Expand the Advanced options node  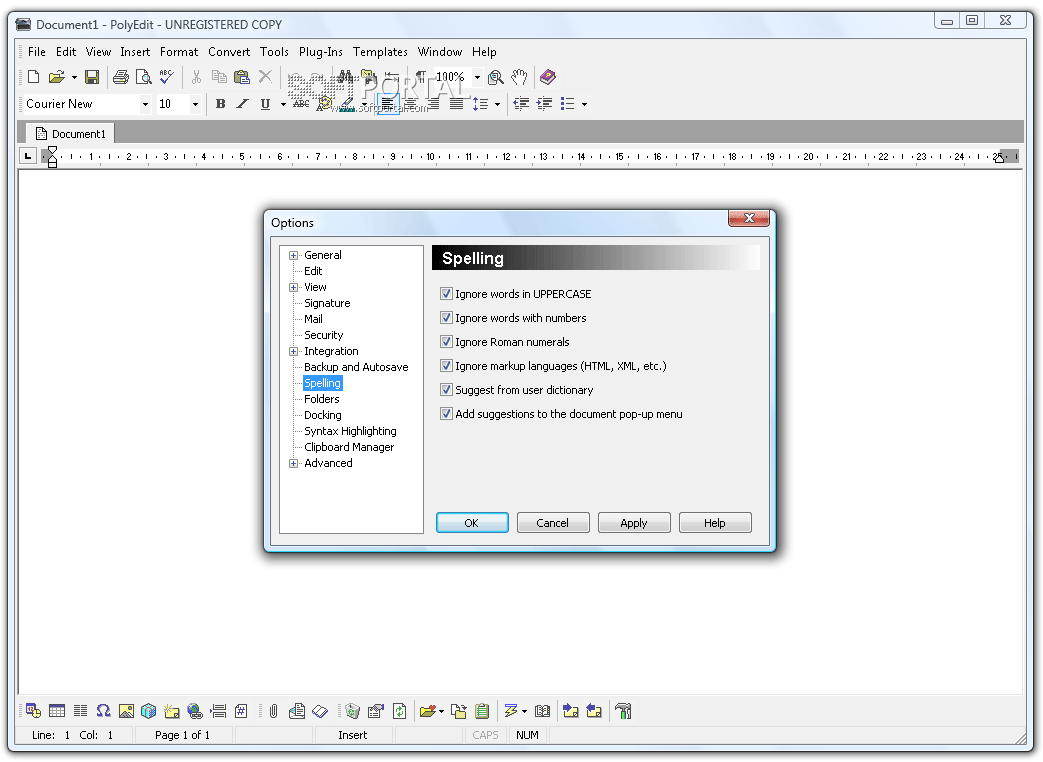(x=294, y=464)
